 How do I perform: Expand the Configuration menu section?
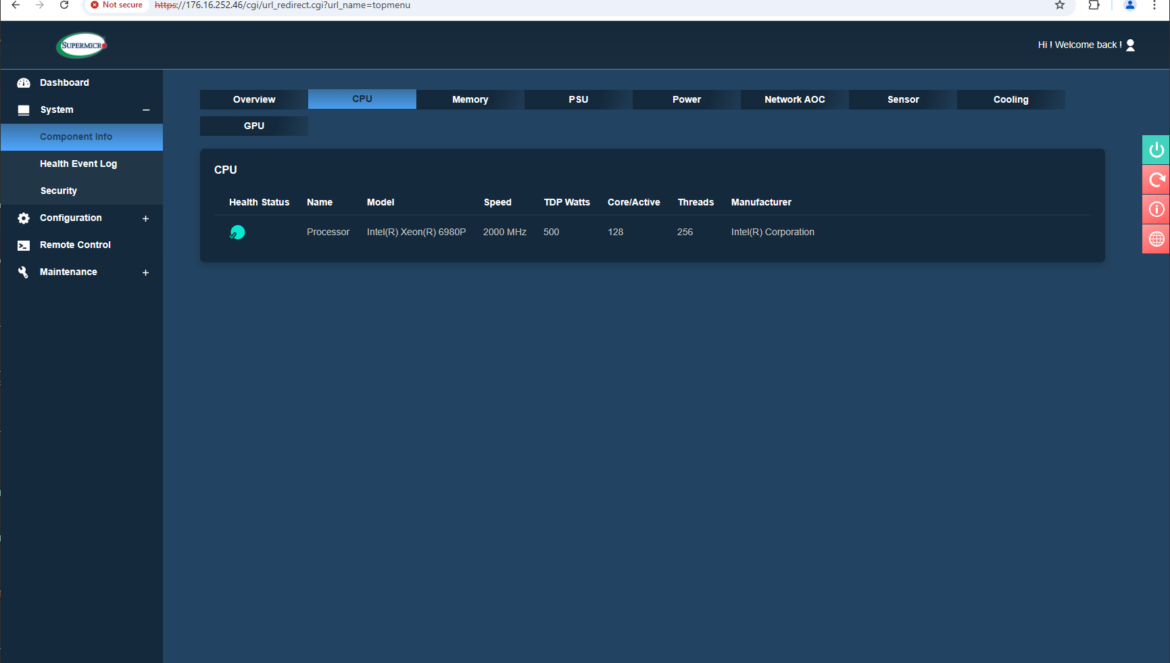tap(146, 219)
